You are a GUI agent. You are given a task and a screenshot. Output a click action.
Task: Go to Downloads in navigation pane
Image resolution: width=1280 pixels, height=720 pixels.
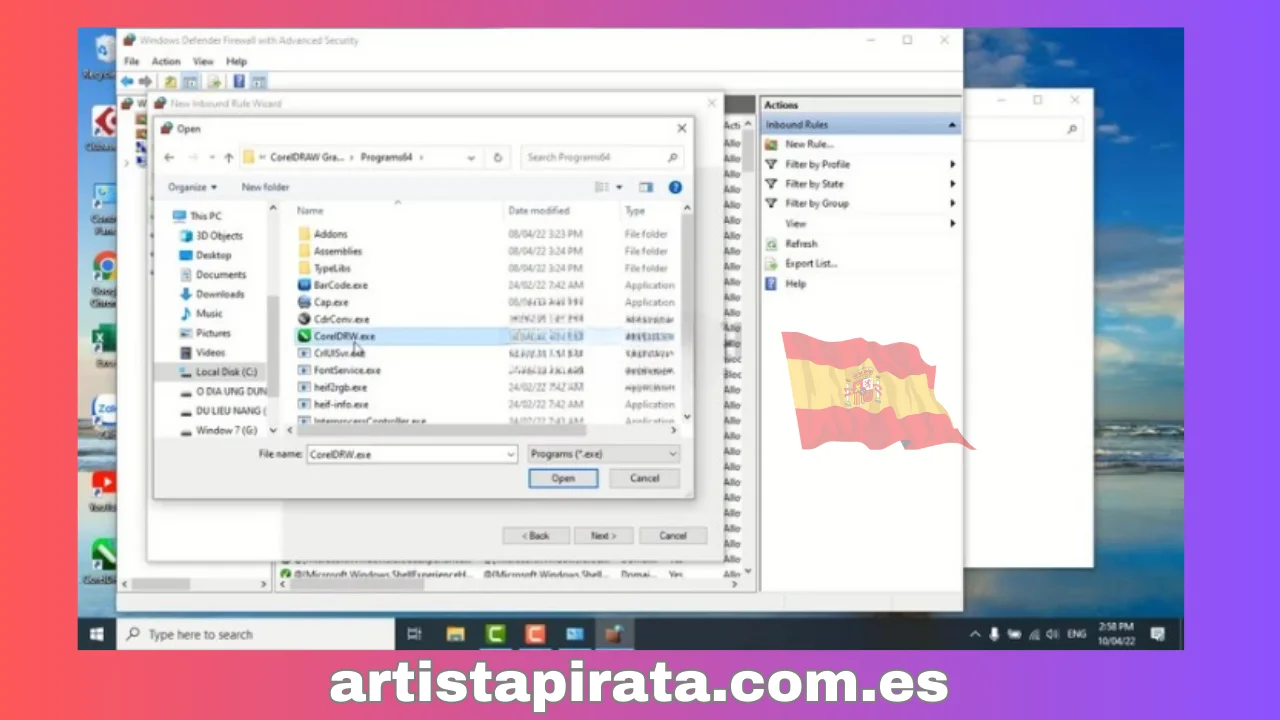click(x=219, y=294)
